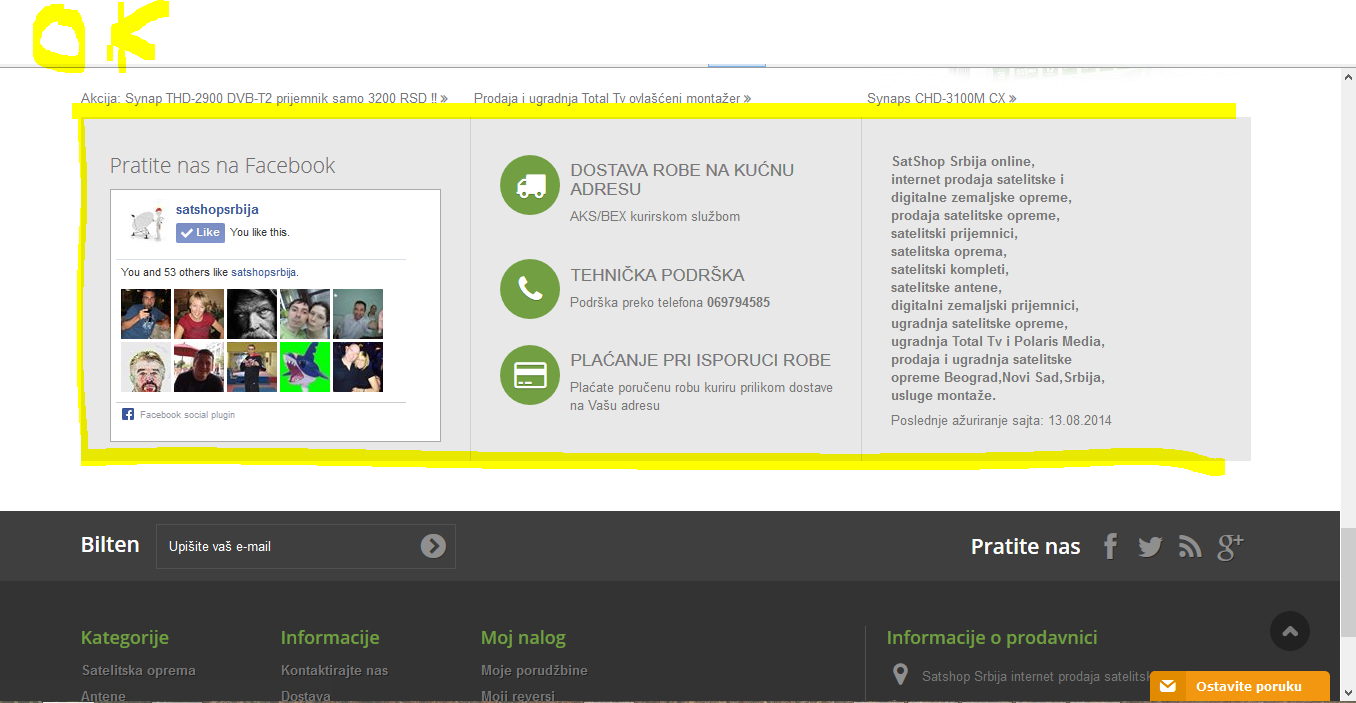Open the satshopsrbija Facebook page title
Image resolution: width=1356 pixels, height=703 pixels.
point(217,210)
